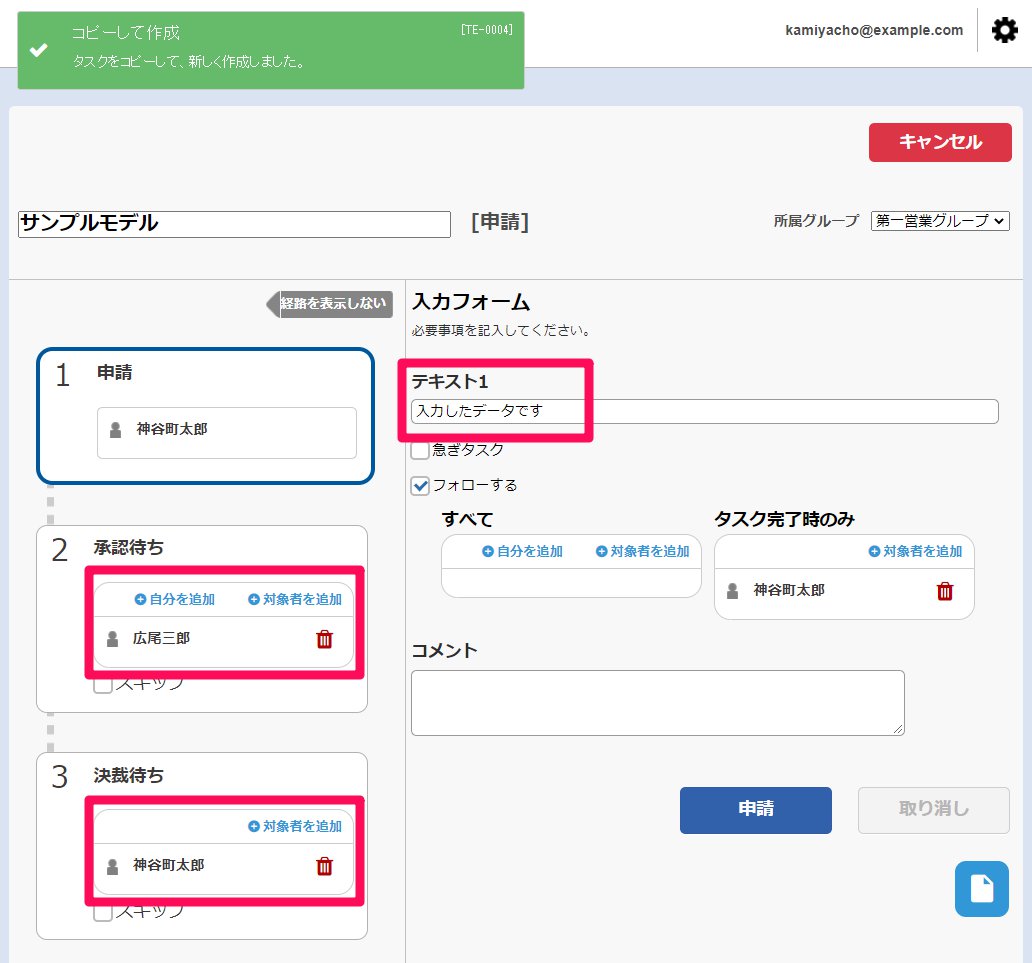This screenshot has width=1032, height=963.
Task: Uncheck the フォローする checkbox
Action: pos(421,486)
